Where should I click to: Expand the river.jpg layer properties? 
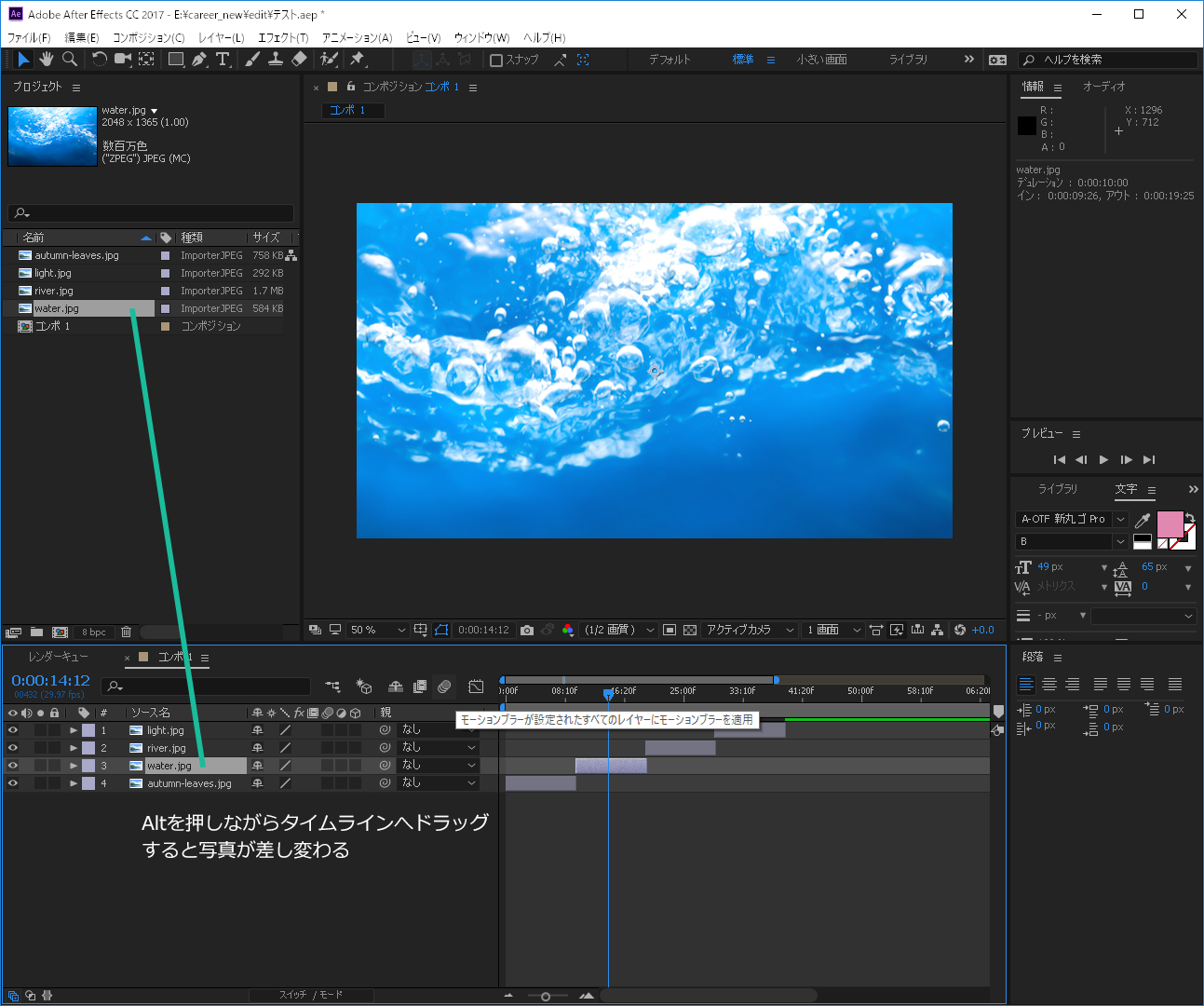tap(74, 748)
